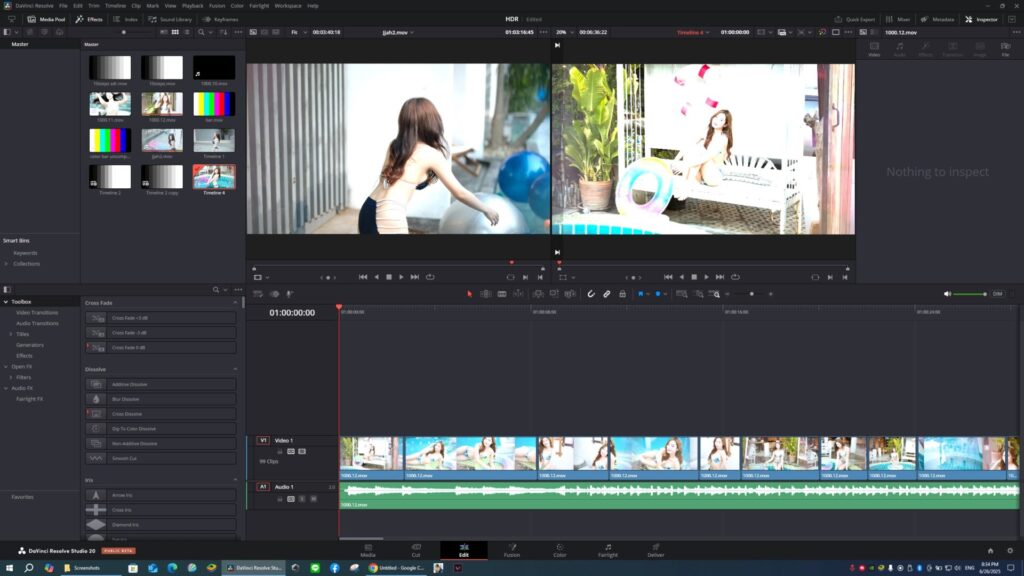This screenshot has height=576, width=1024.
Task: Open the Timeline menu
Action: 116,6
